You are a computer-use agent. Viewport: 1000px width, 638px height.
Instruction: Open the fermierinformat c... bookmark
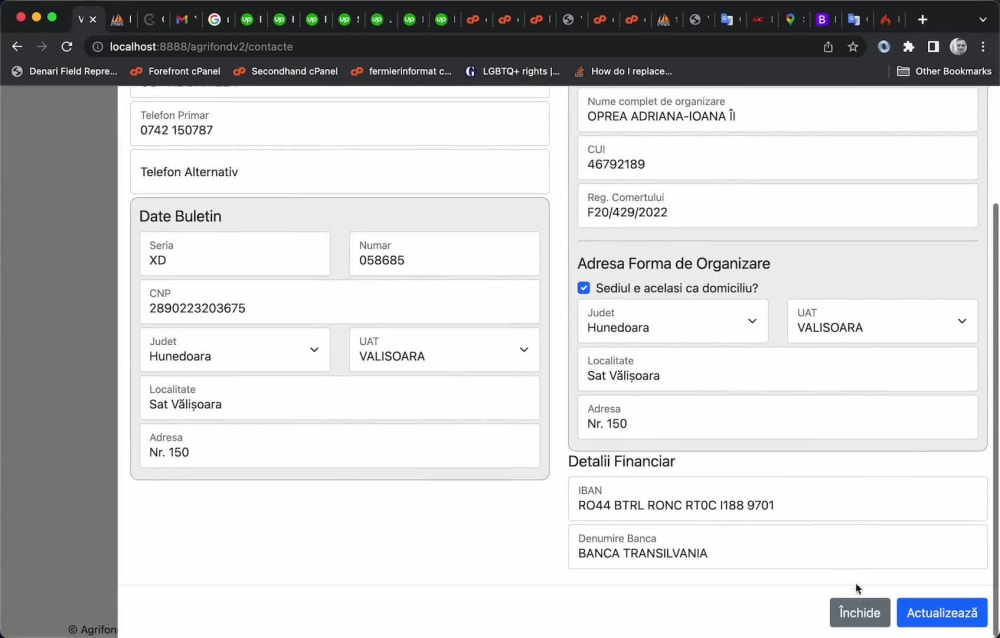point(401,71)
